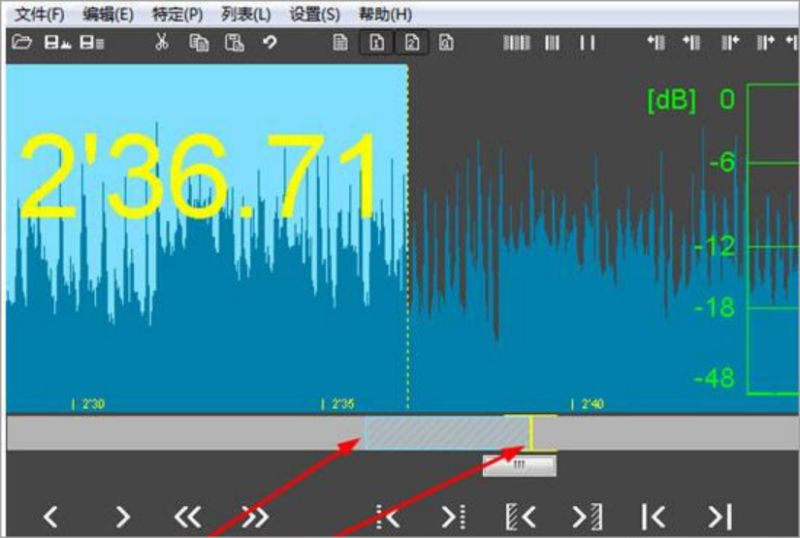Click the paste clipboard icon
This screenshot has width=800, height=538.
tap(235, 43)
